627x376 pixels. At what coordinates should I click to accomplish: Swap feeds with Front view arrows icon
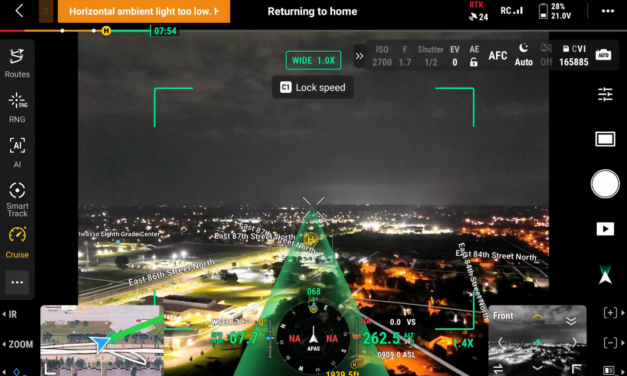click(x=498, y=369)
